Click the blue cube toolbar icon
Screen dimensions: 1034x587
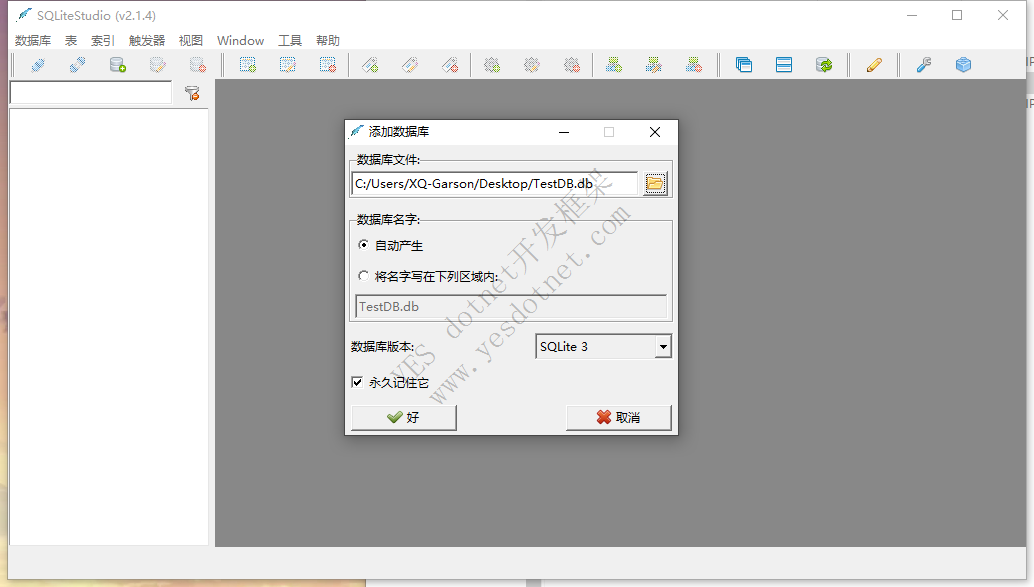click(963, 65)
